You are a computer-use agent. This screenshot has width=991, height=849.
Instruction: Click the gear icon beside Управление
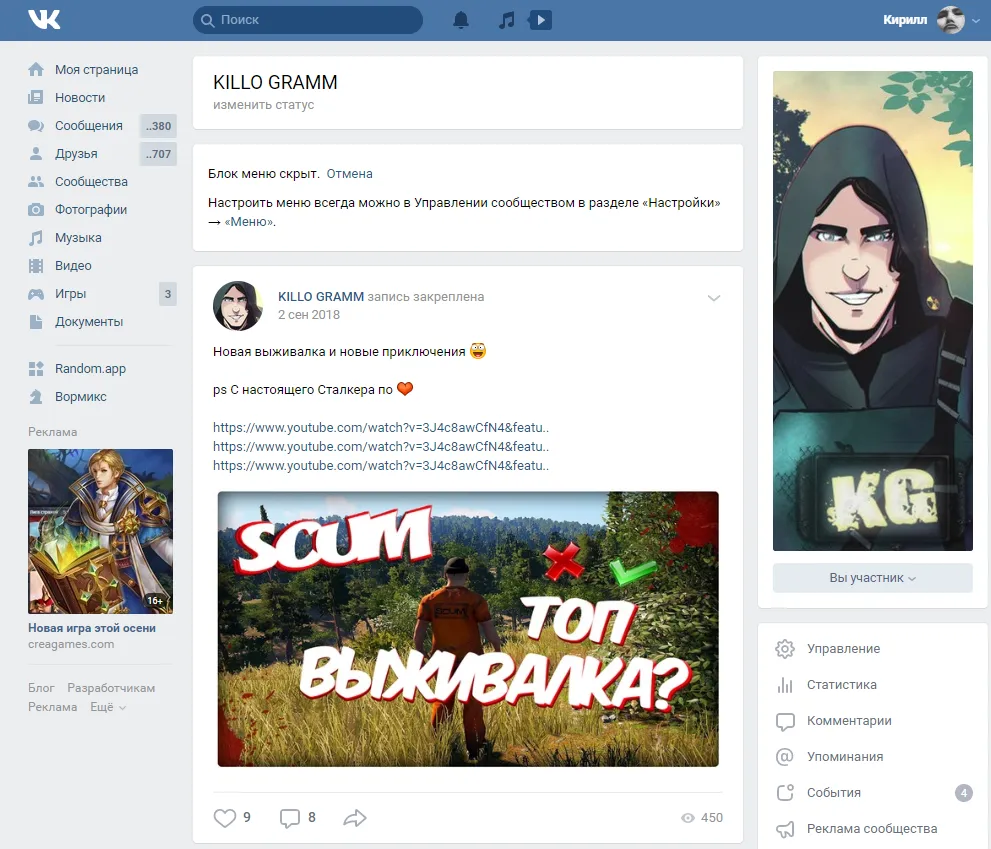click(785, 649)
